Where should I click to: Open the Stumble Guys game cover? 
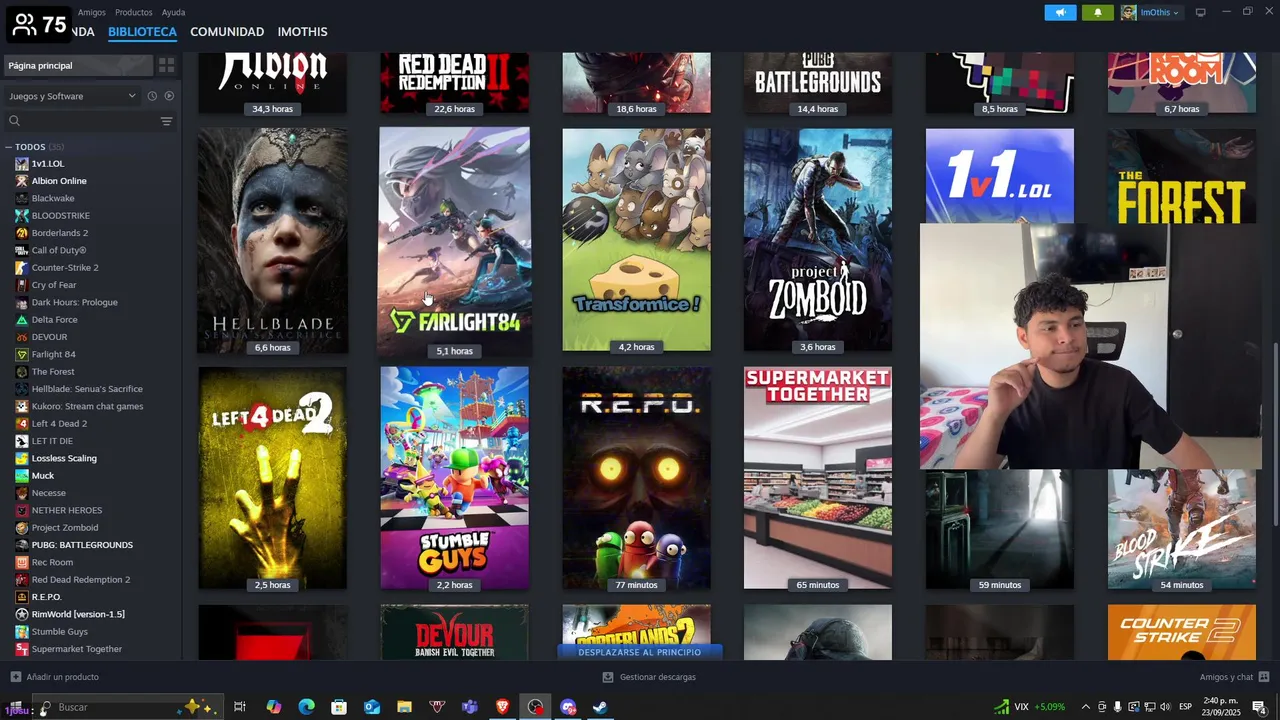pos(454,478)
